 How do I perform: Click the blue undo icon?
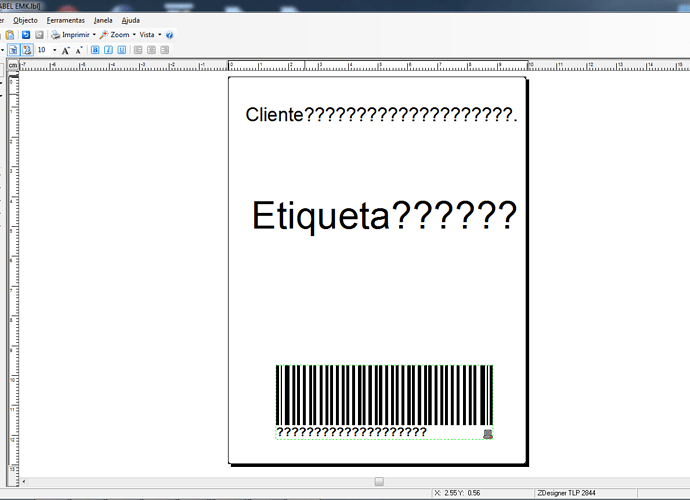[x=26, y=35]
